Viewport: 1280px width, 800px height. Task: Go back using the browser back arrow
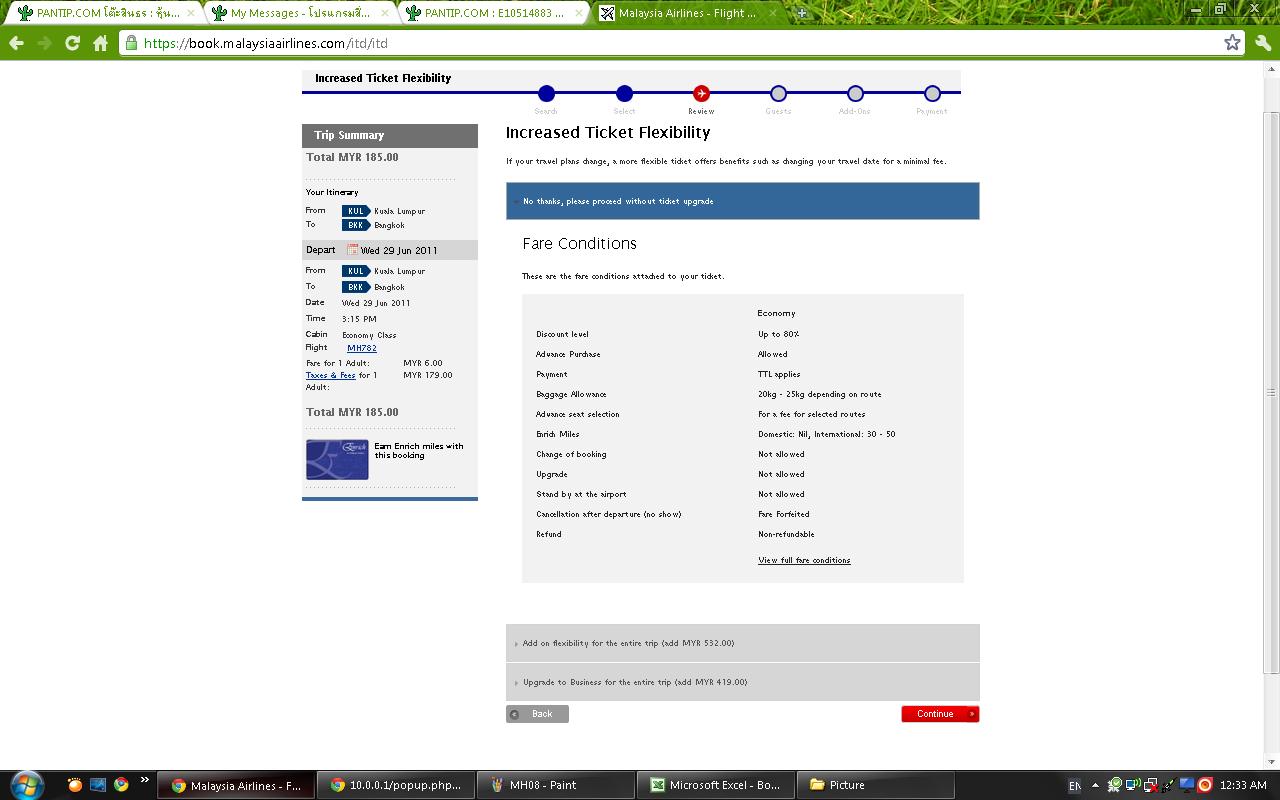pos(16,43)
